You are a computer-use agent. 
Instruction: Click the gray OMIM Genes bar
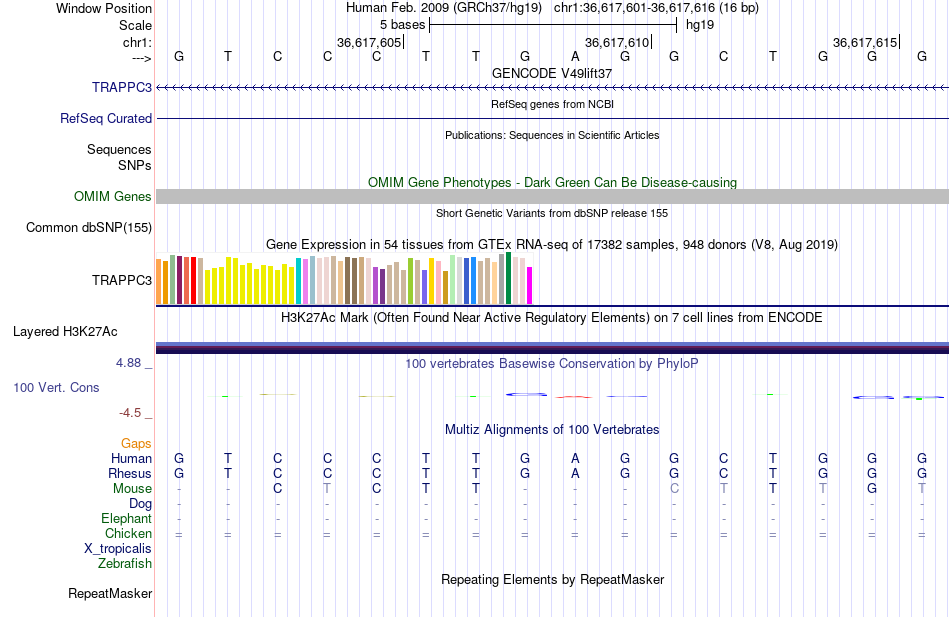click(552, 196)
